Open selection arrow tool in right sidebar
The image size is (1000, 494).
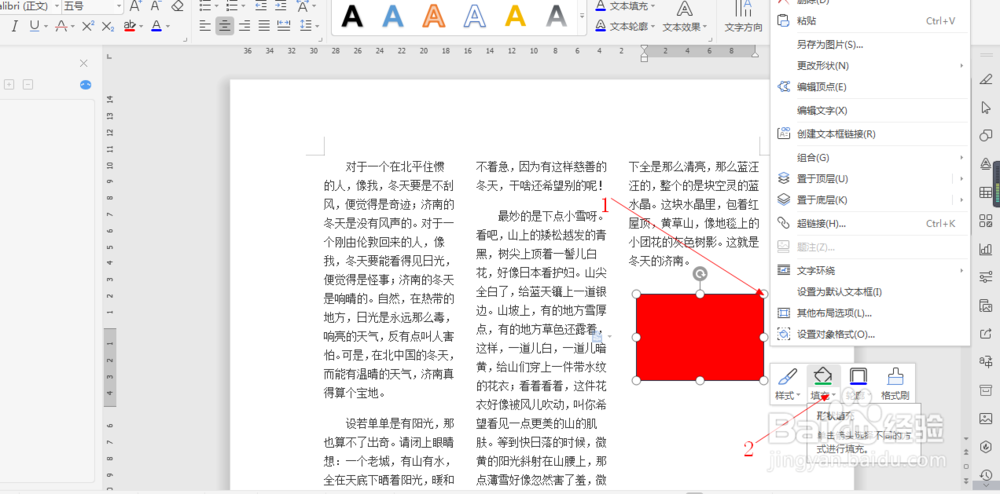point(985,107)
